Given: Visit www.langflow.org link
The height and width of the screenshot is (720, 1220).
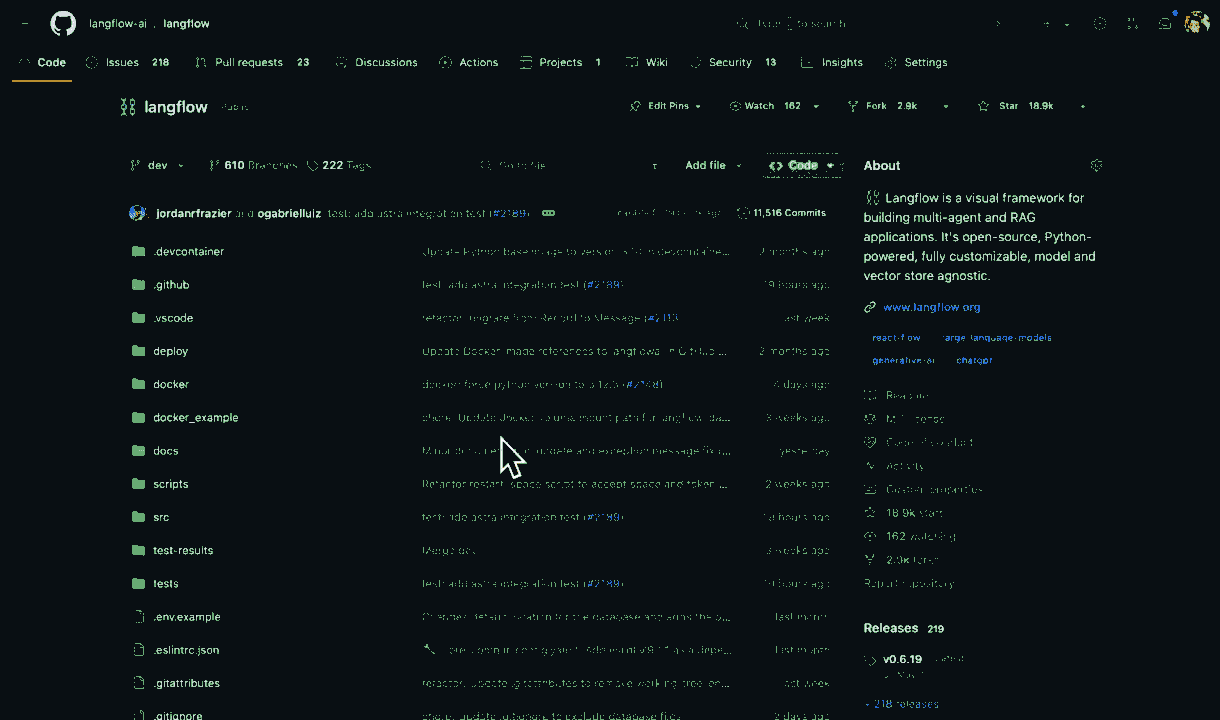Looking at the screenshot, I should click(x=932, y=307).
